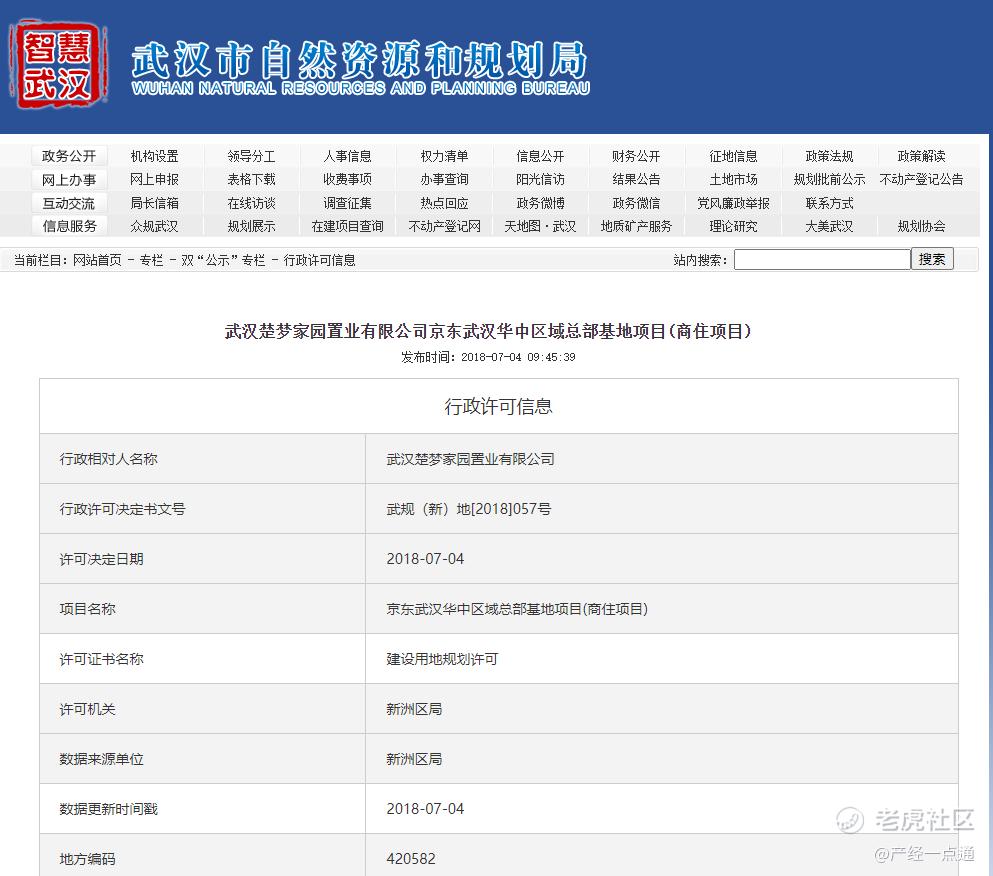Open 收费事项 link
This screenshot has width=993, height=876.
(x=348, y=179)
